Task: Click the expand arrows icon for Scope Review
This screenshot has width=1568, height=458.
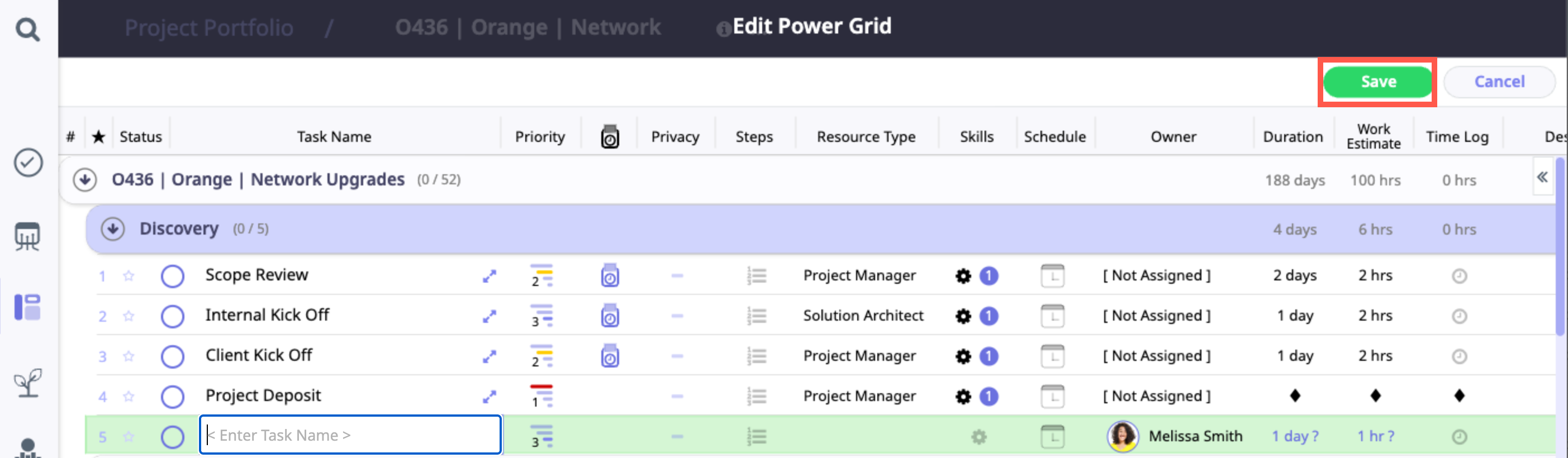Action: [489, 276]
